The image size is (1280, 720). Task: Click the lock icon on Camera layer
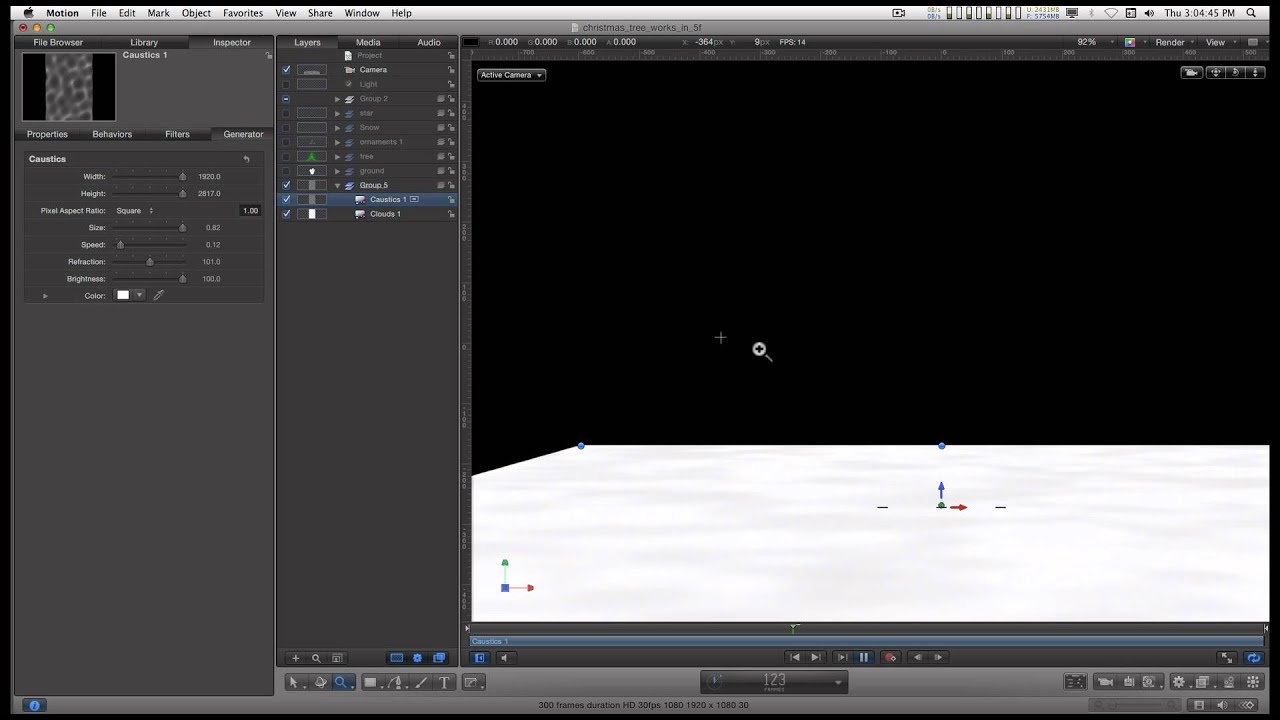tap(452, 70)
